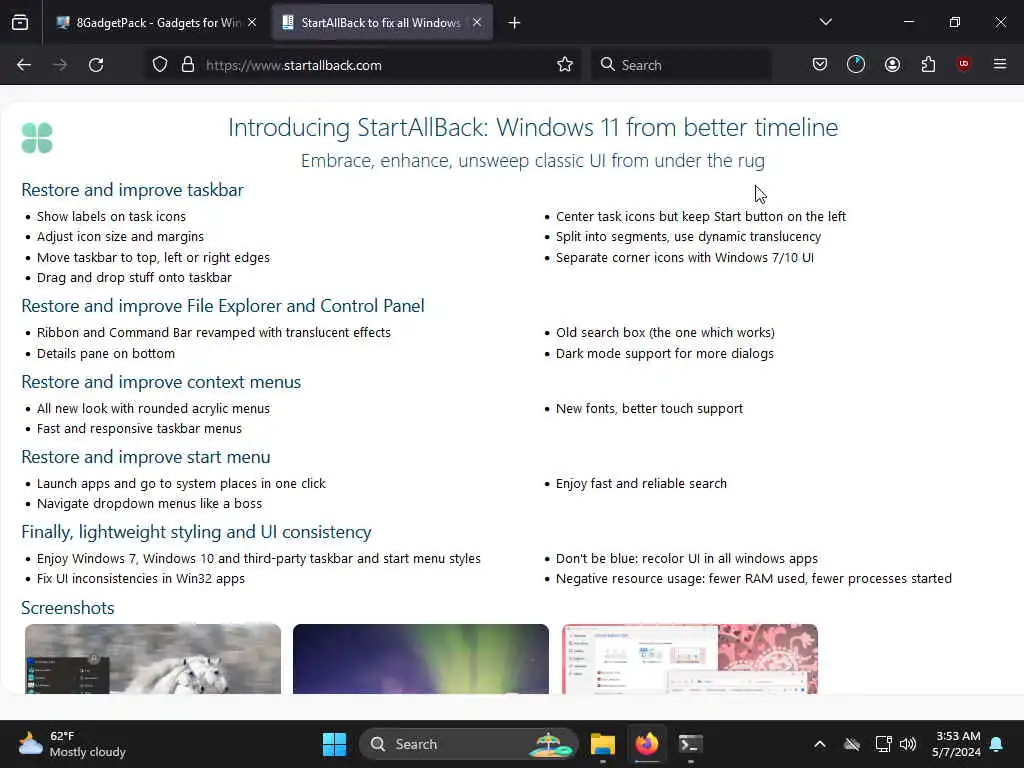Open the Windows Start menu
The width and height of the screenshot is (1024, 768).
tap(334, 744)
